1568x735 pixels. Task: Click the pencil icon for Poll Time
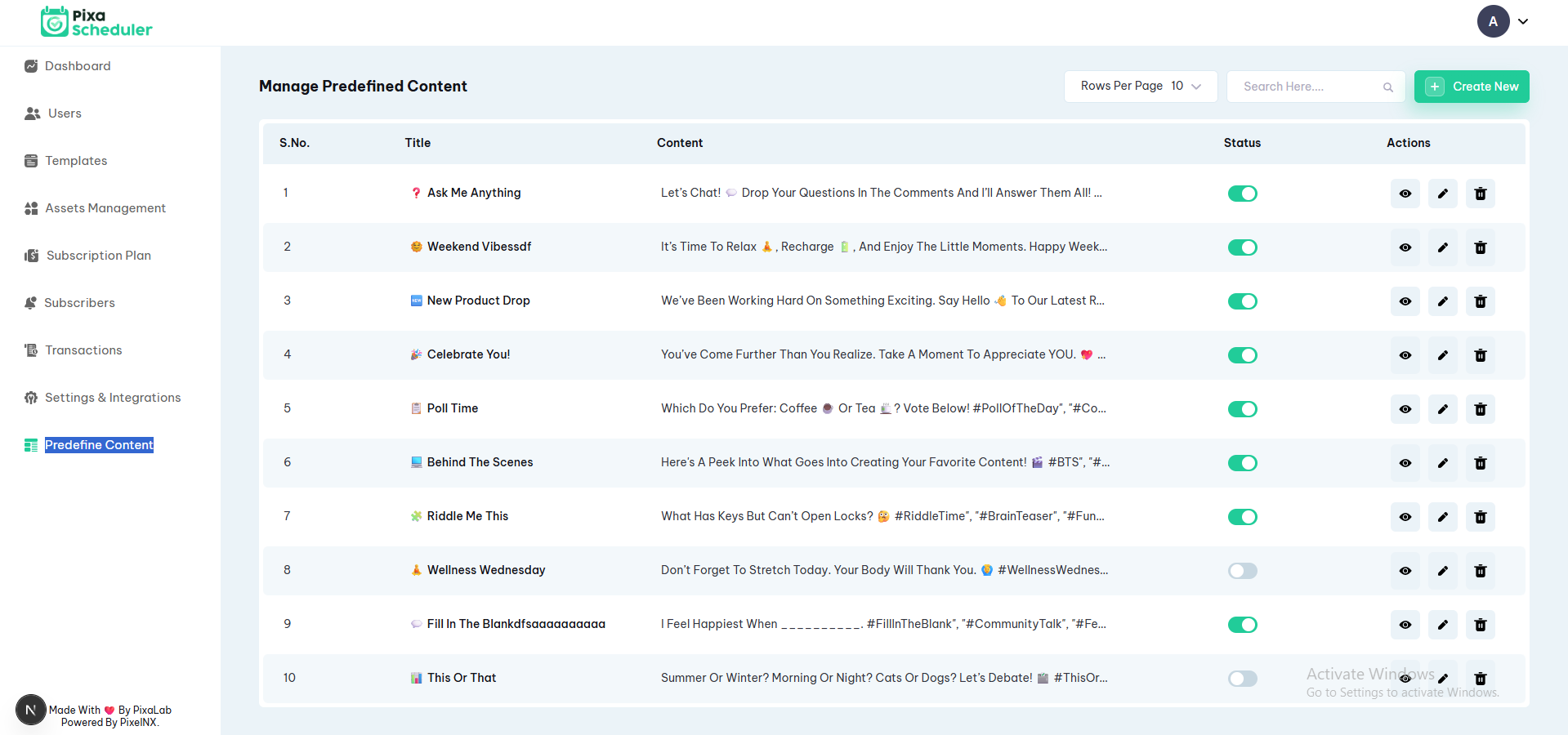click(1442, 409)
